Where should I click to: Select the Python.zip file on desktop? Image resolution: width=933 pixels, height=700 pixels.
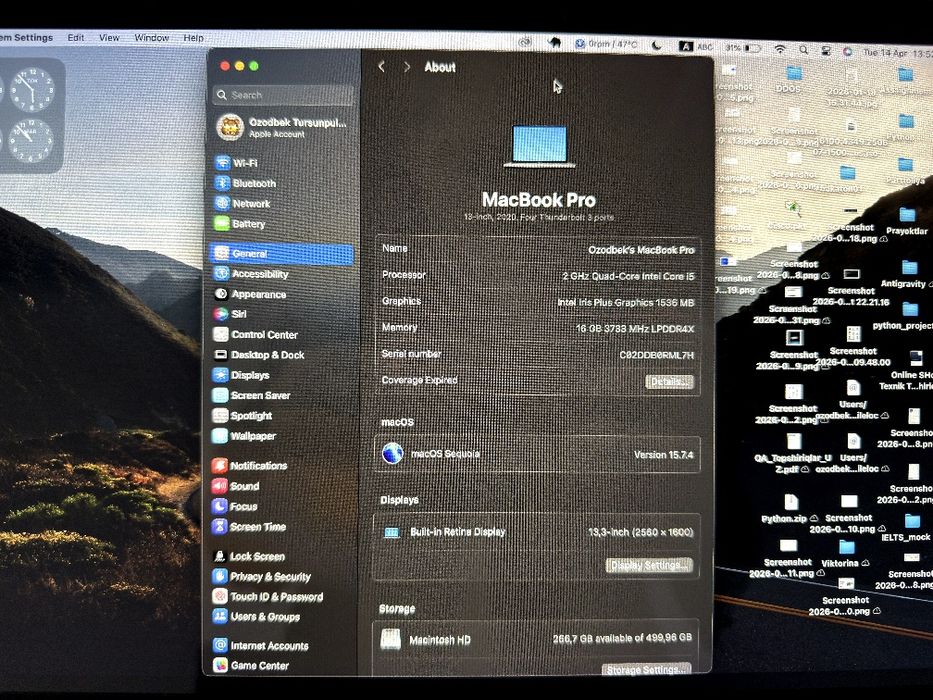tap(790, 509)
